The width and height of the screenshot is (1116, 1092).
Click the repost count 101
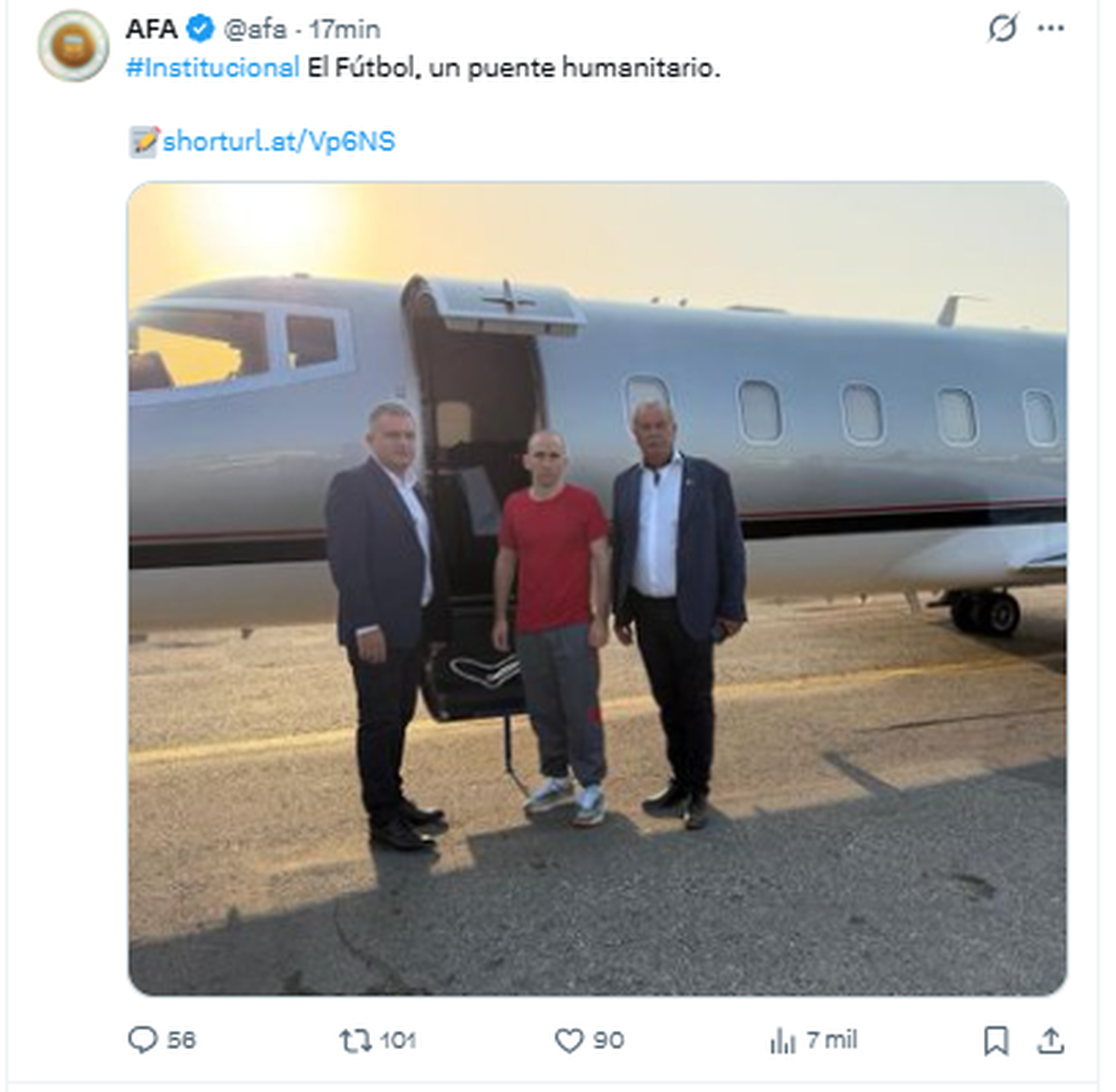(398, 1039)
